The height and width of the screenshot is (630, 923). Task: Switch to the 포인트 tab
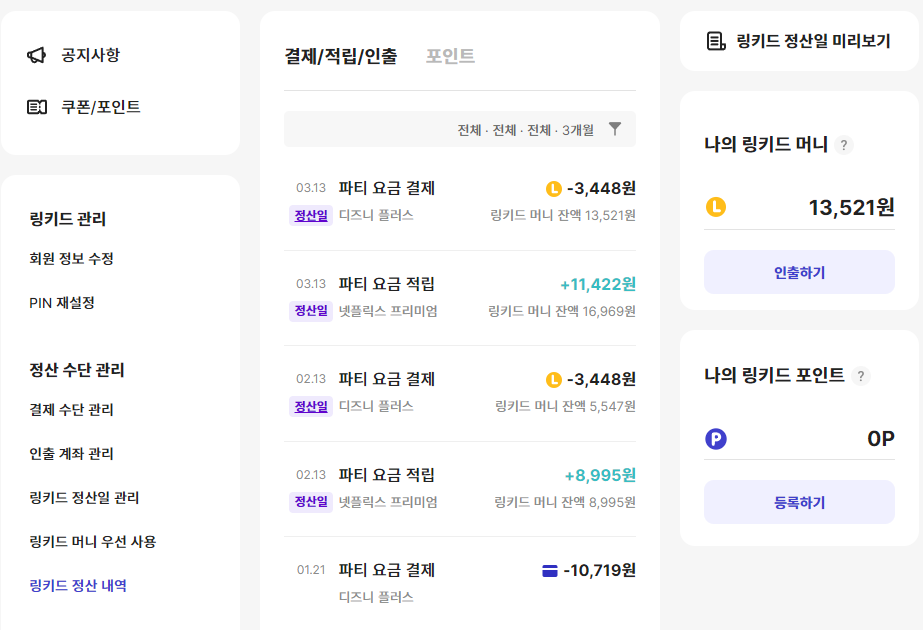pyautogui.click(x=450, y=56)
